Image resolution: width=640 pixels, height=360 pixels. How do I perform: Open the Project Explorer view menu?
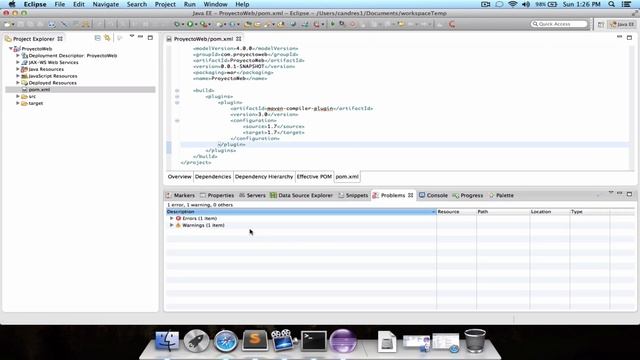click(132, 37)
